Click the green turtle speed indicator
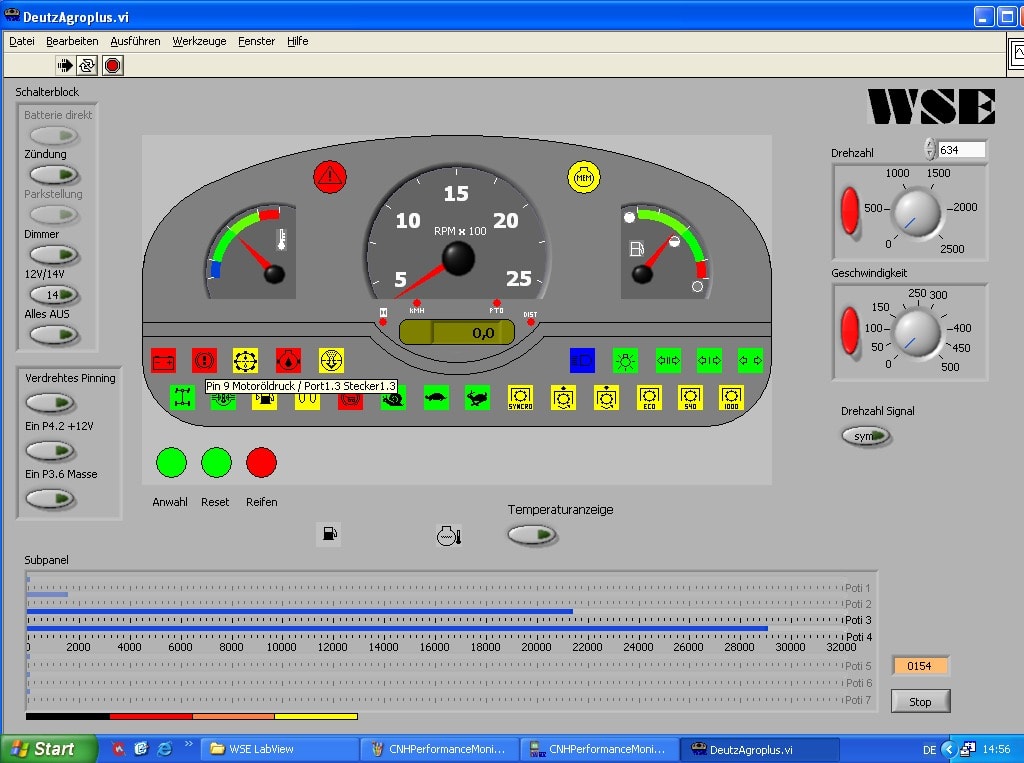Image resolution: width=1024 pixels, height=763 pixels. pyautogui.click(x=436, y=397)
